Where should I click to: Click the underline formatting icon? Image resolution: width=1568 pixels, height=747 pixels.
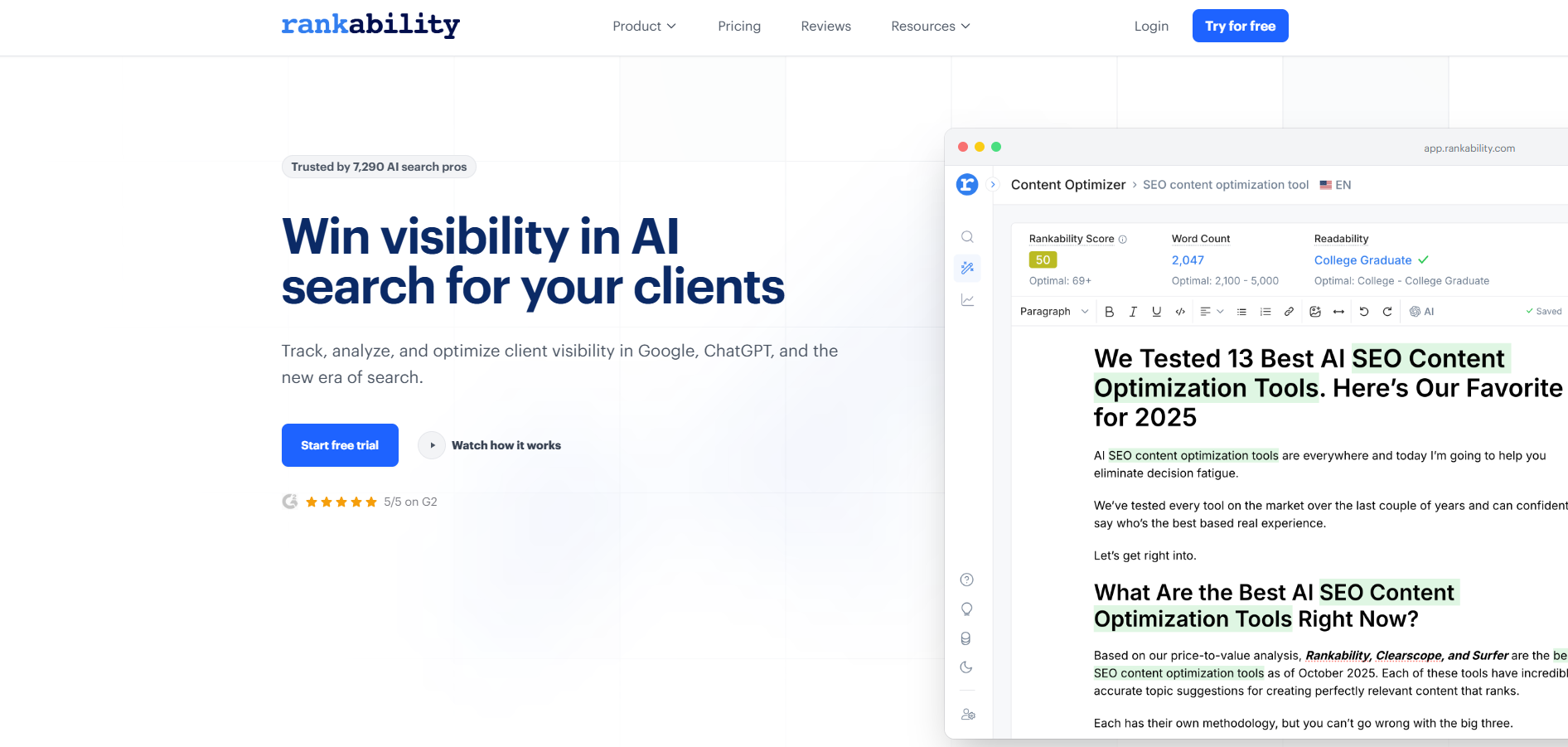(x=1156, y=312)
